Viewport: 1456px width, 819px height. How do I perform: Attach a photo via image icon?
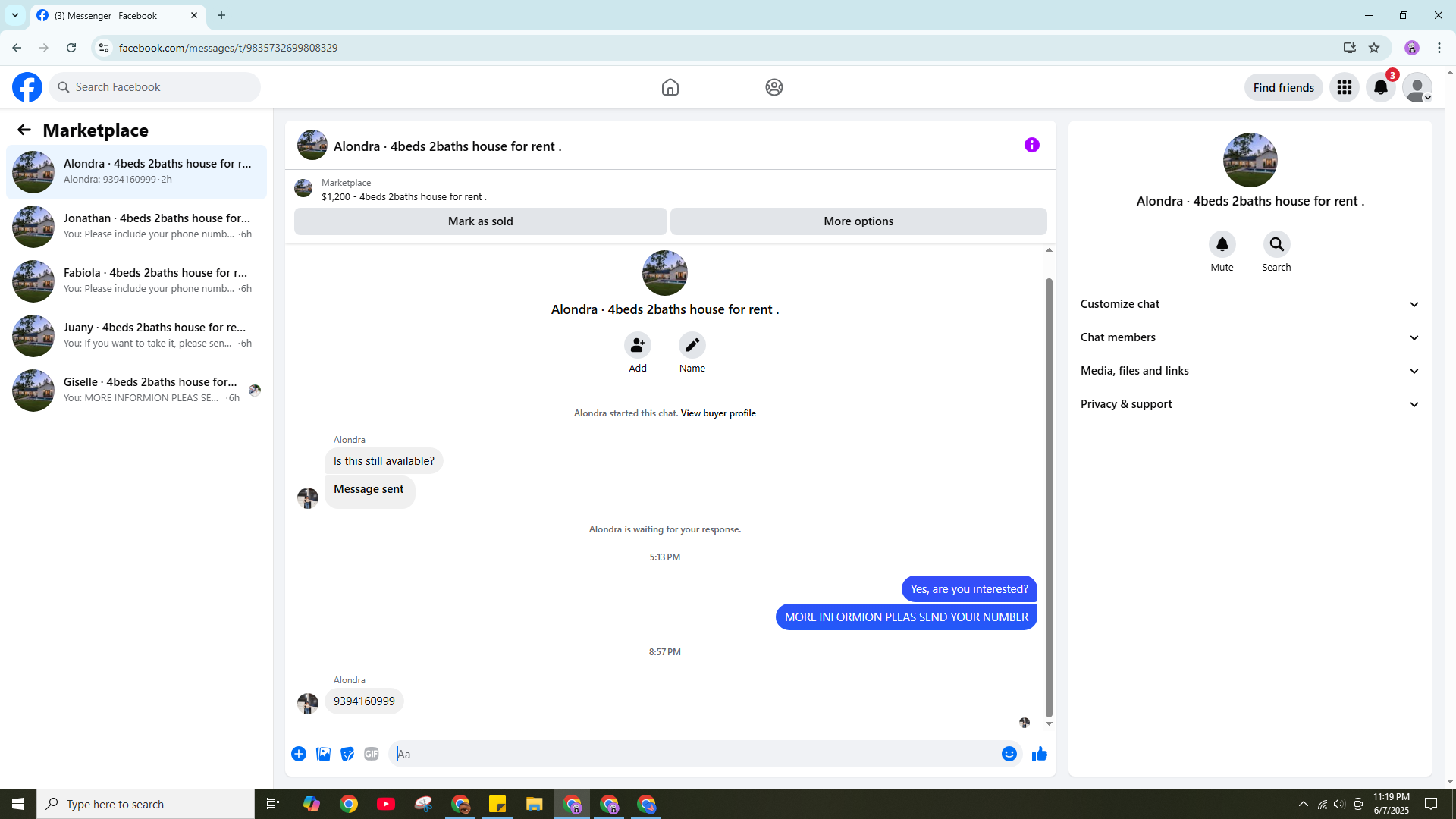[x=323, y=754]
